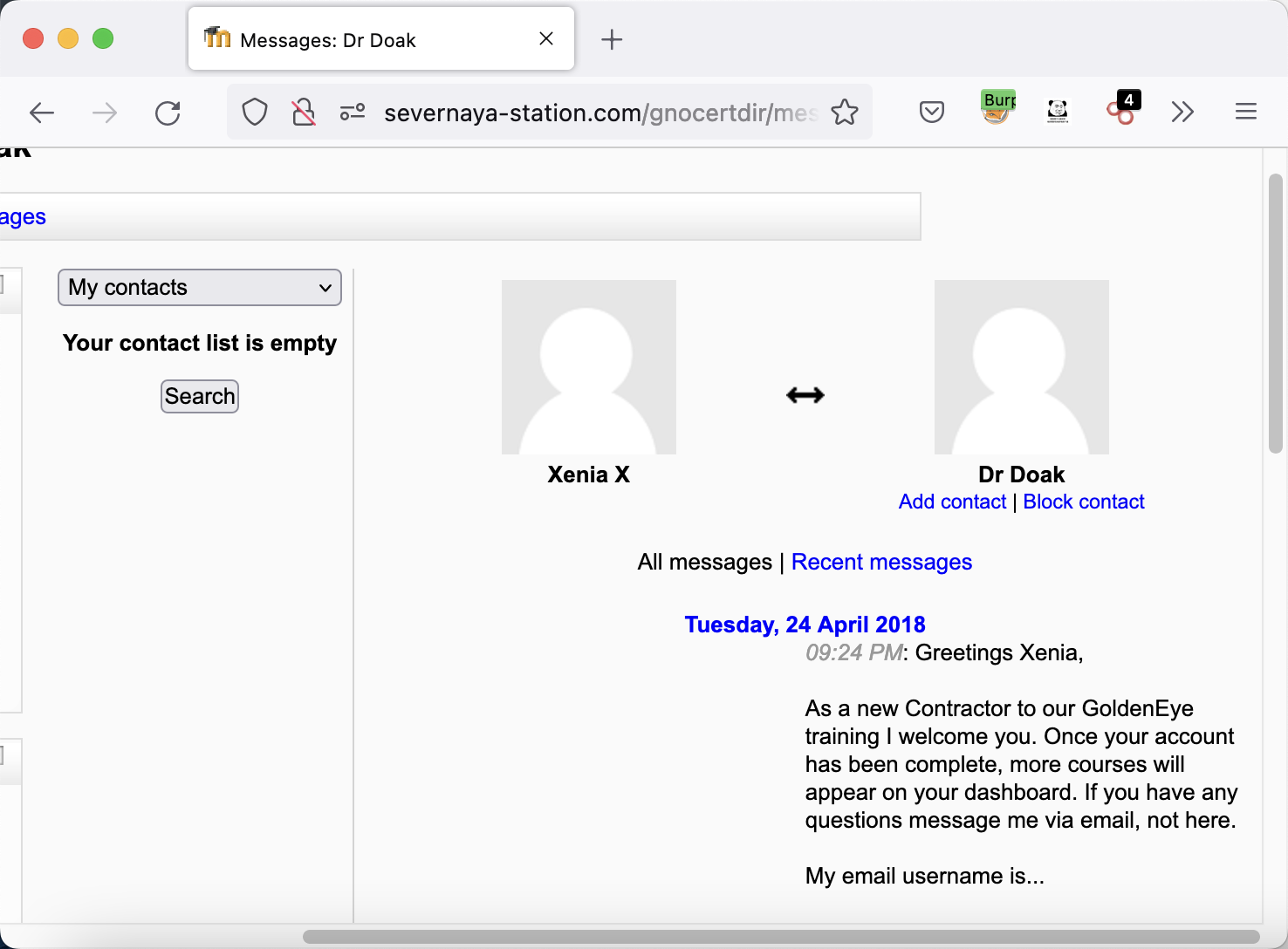Open the tracking protection shield icon
The width and height of the screenshot is (1288, 949).
[254, 113]
